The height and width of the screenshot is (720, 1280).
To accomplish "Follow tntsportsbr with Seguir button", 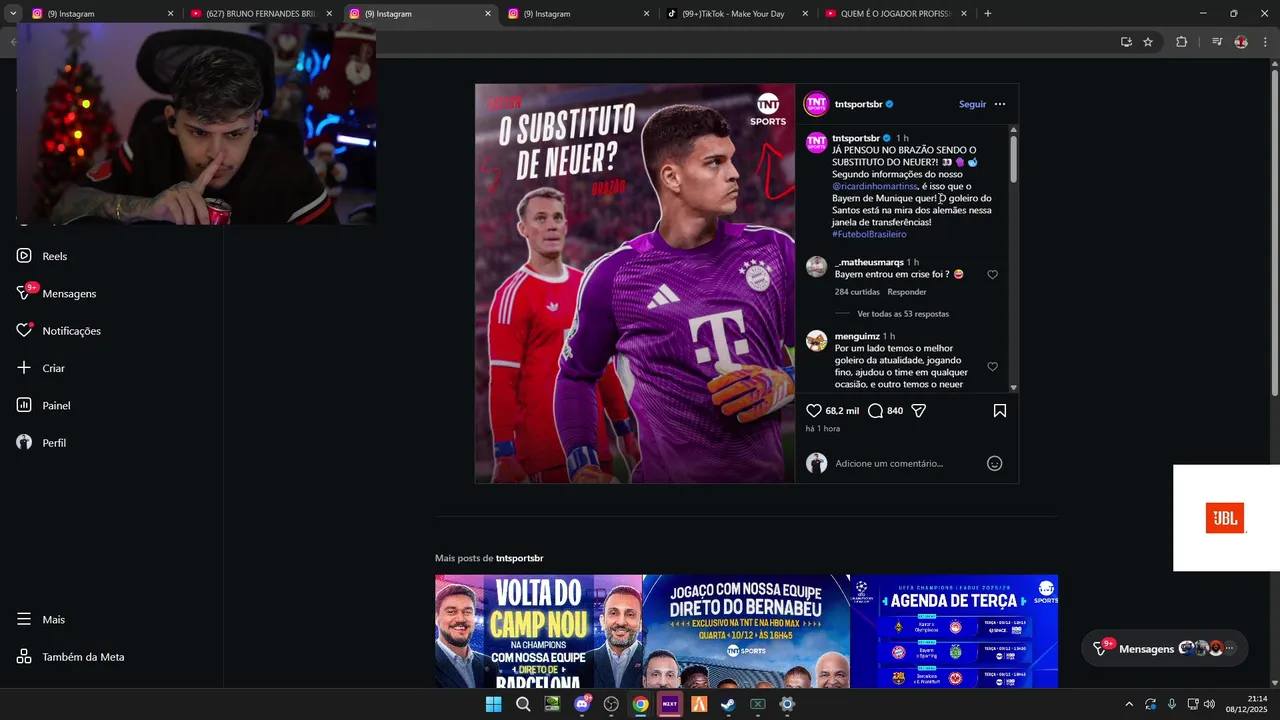I will point(972,104).
